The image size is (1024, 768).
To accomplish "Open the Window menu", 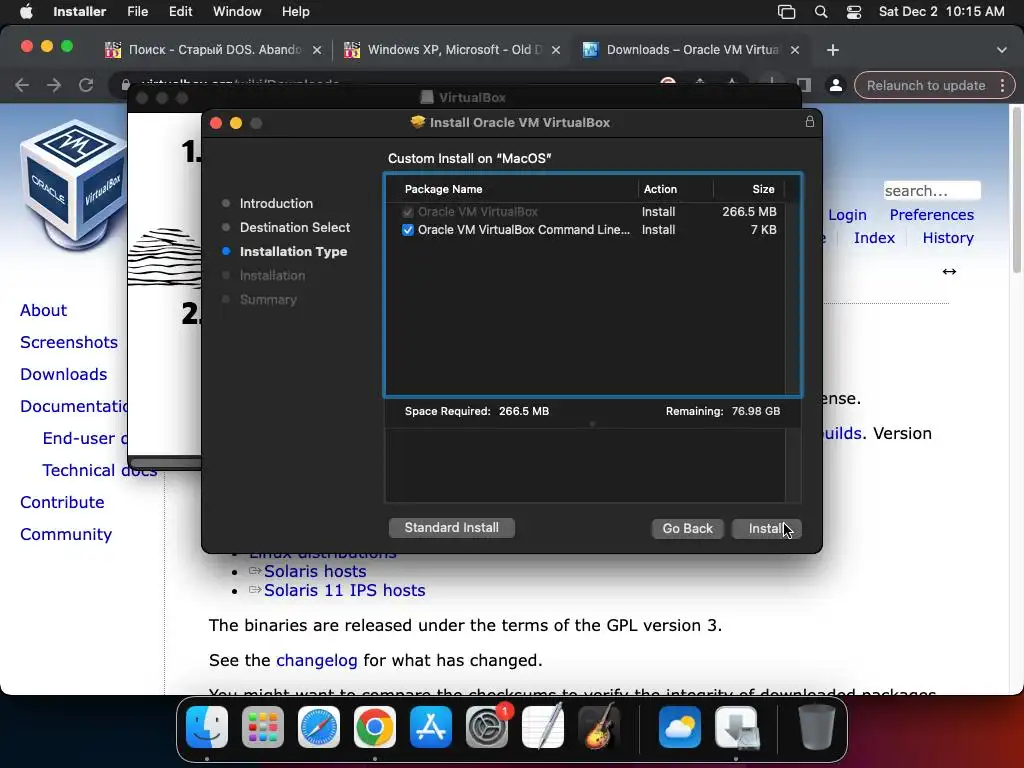I will coord(237,12).
